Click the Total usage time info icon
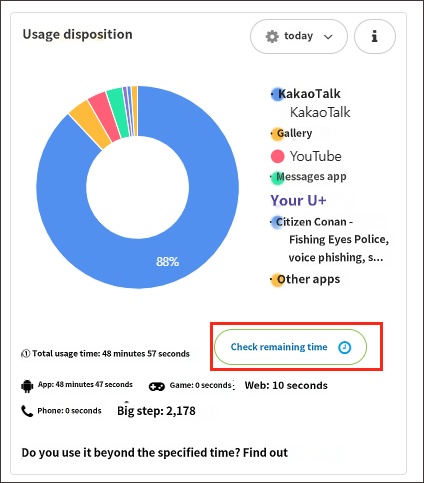This screenshot has height=483, width=424. (26, 354)
